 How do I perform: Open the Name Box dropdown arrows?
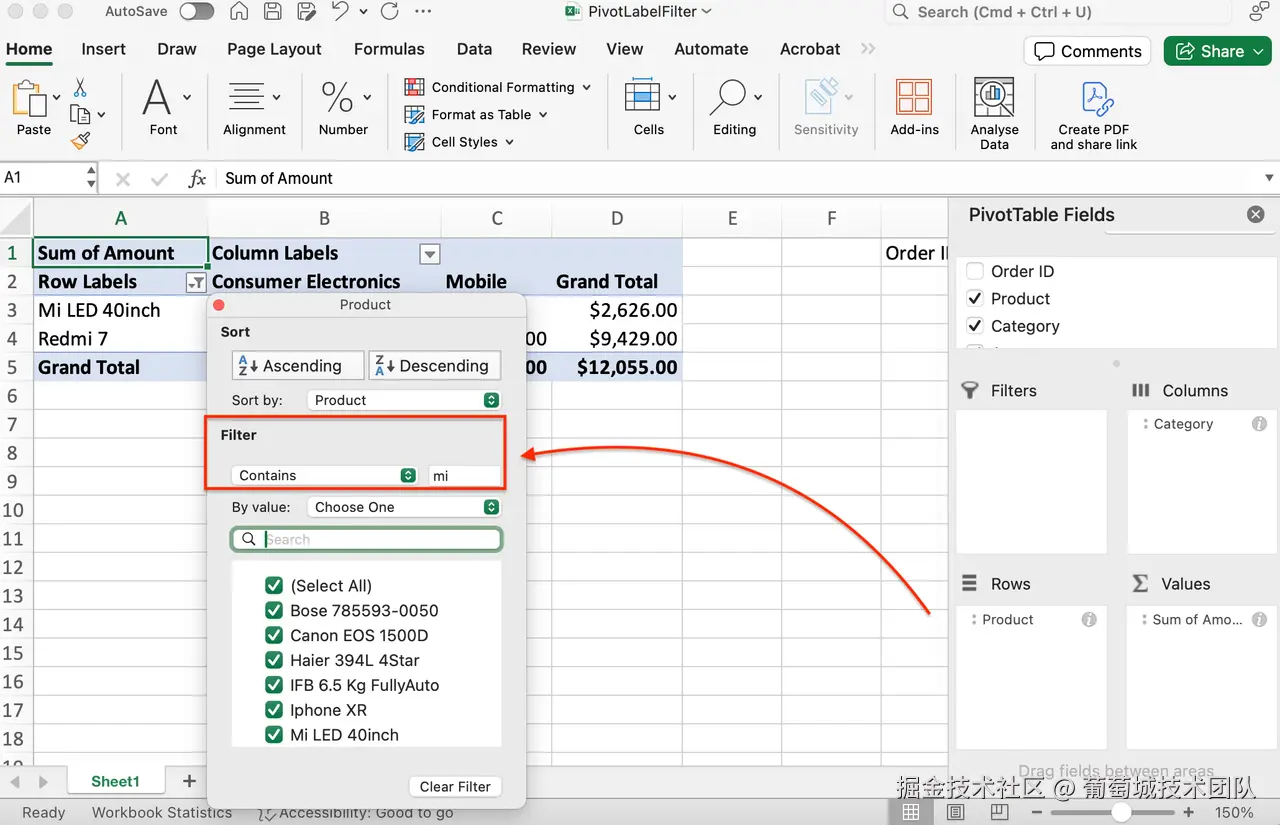coord(91,178)
